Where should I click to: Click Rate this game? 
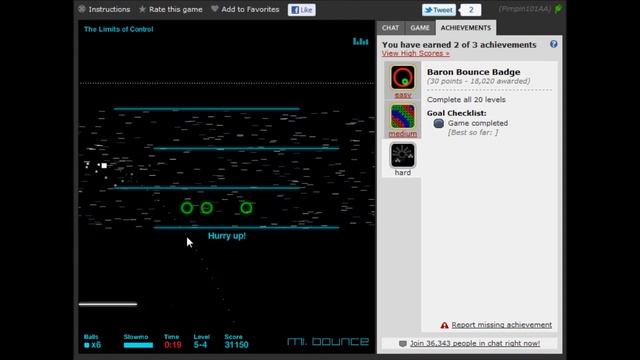point(176,9)
